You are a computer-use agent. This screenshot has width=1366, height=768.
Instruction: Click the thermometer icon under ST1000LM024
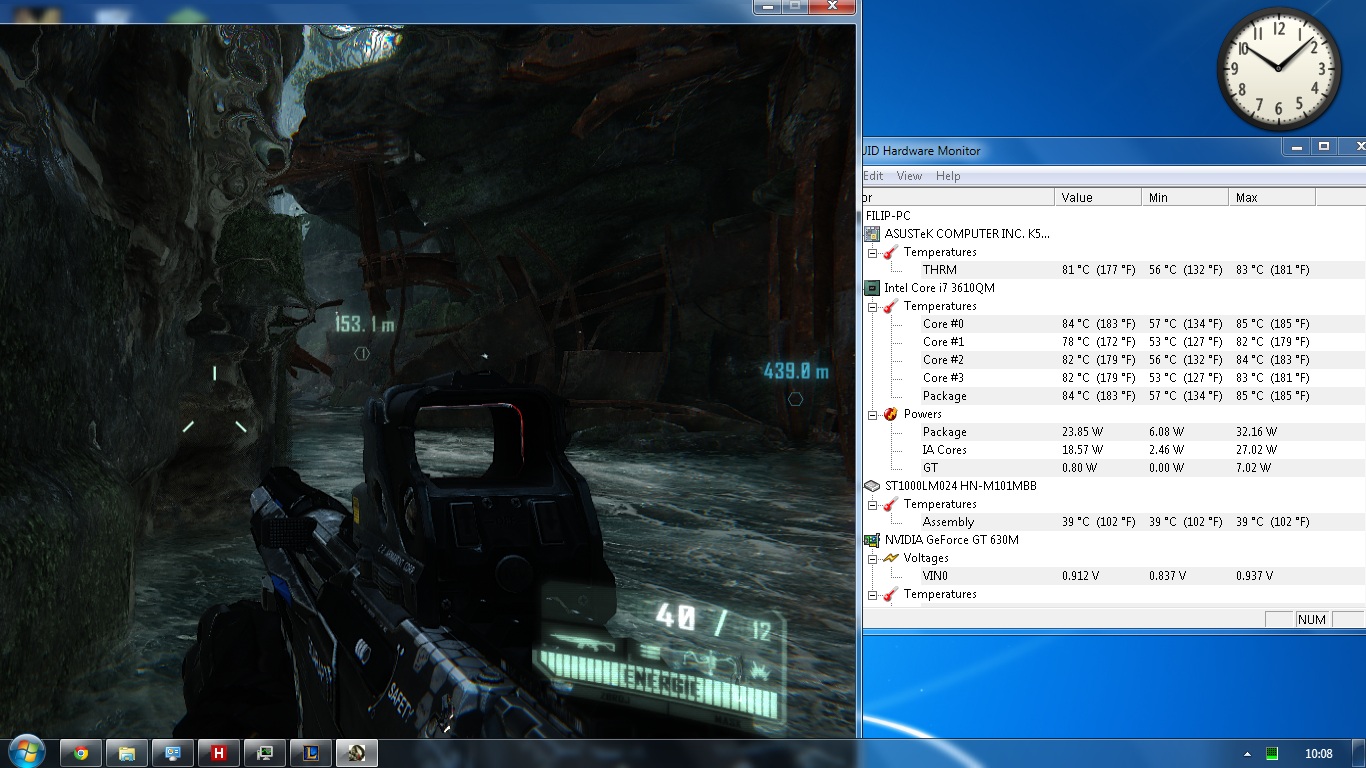click(890, 504)
